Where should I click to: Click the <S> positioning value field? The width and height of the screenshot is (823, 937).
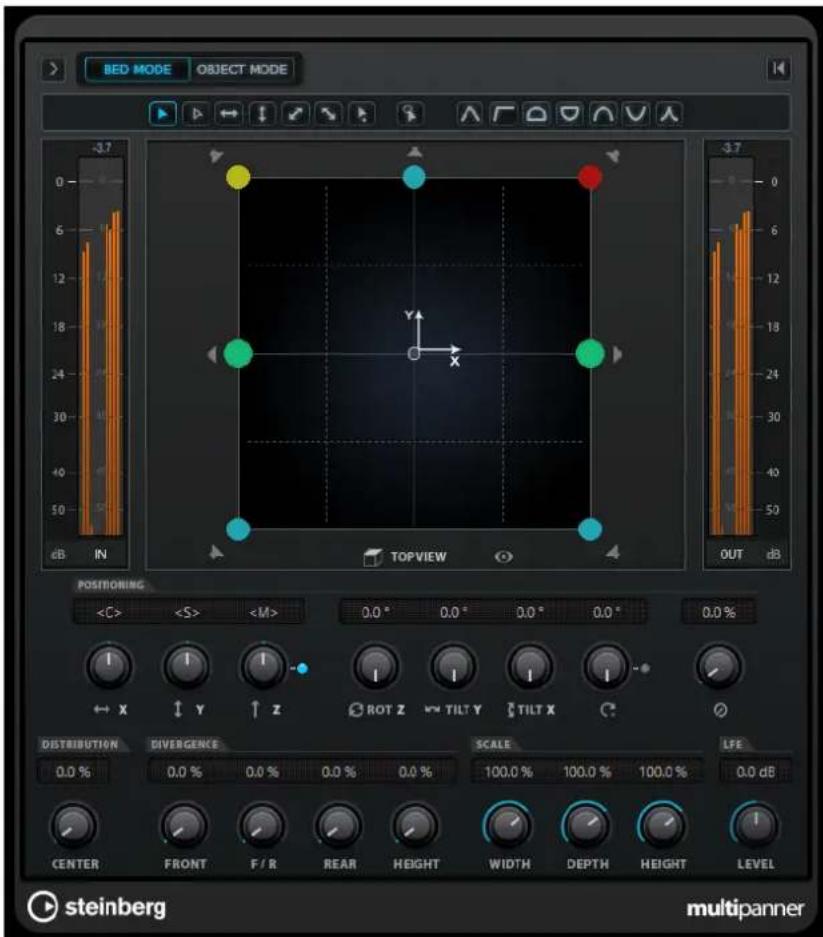187,613
